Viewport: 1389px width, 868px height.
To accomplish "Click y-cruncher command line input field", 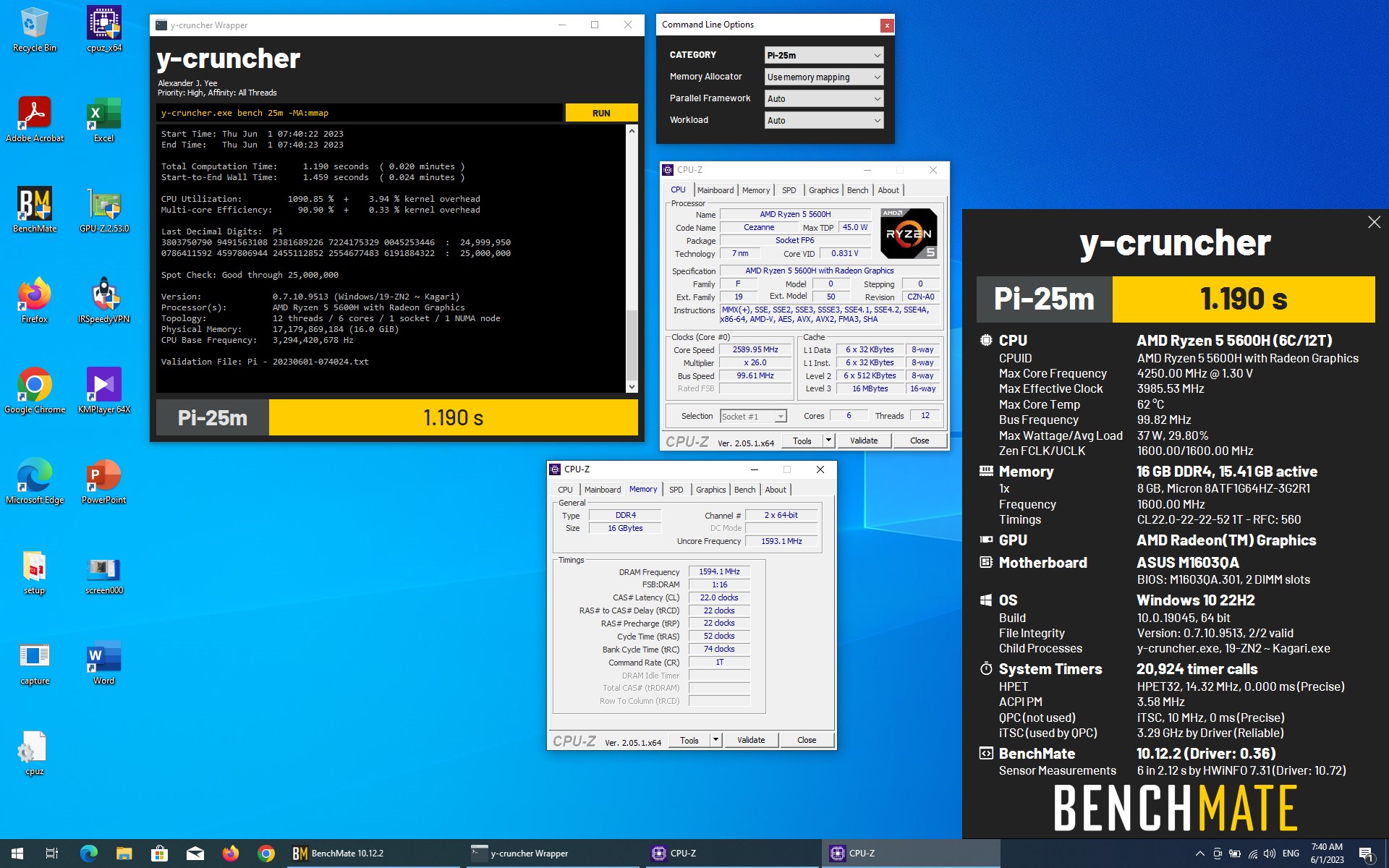I will 360,113.
